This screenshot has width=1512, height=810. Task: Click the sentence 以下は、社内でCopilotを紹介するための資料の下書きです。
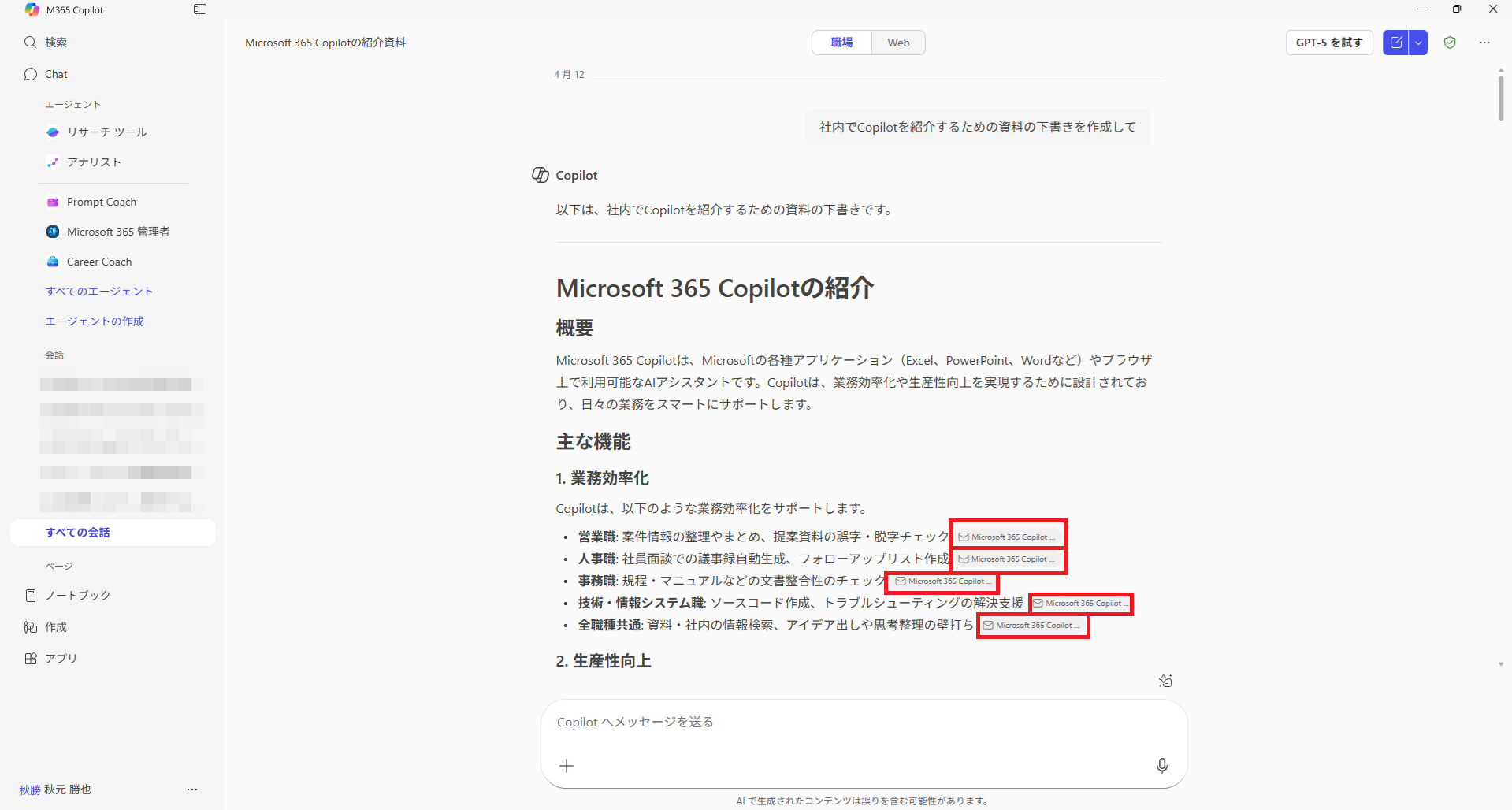pyautogui.click(x=726, y=210)
